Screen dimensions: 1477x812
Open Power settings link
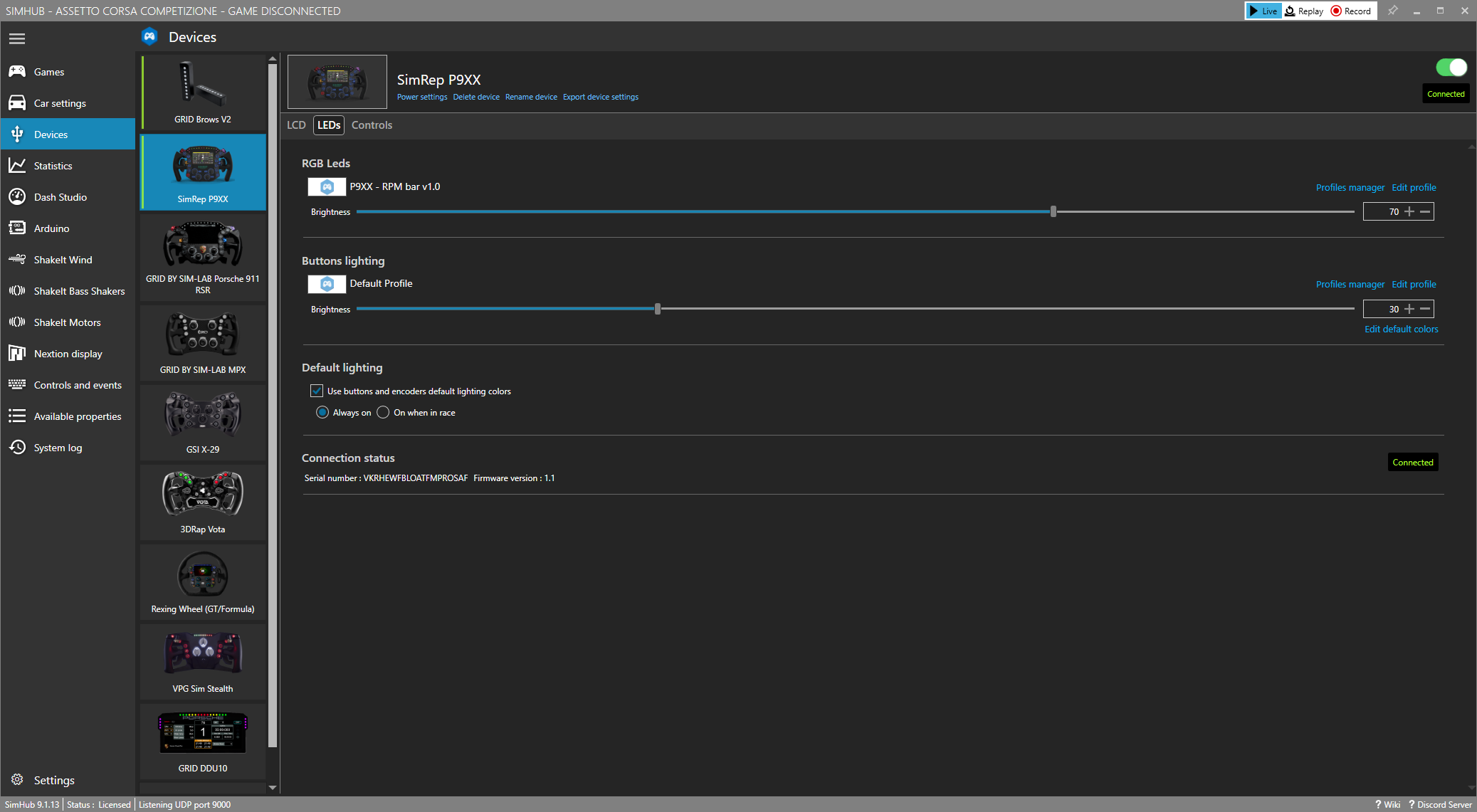(422, 97)
